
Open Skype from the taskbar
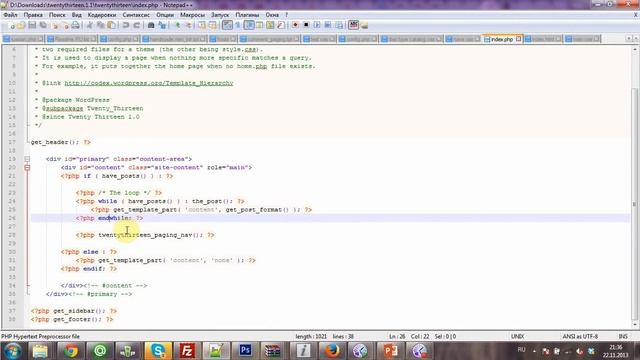pyautogui.click(x=158, y=351)
